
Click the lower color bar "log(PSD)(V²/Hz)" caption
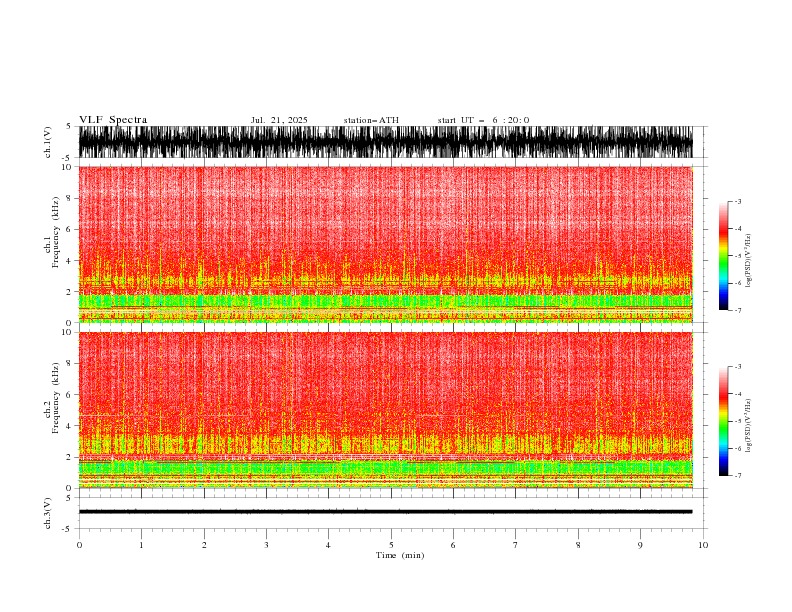pyautogui.click(x=748, y=426)
